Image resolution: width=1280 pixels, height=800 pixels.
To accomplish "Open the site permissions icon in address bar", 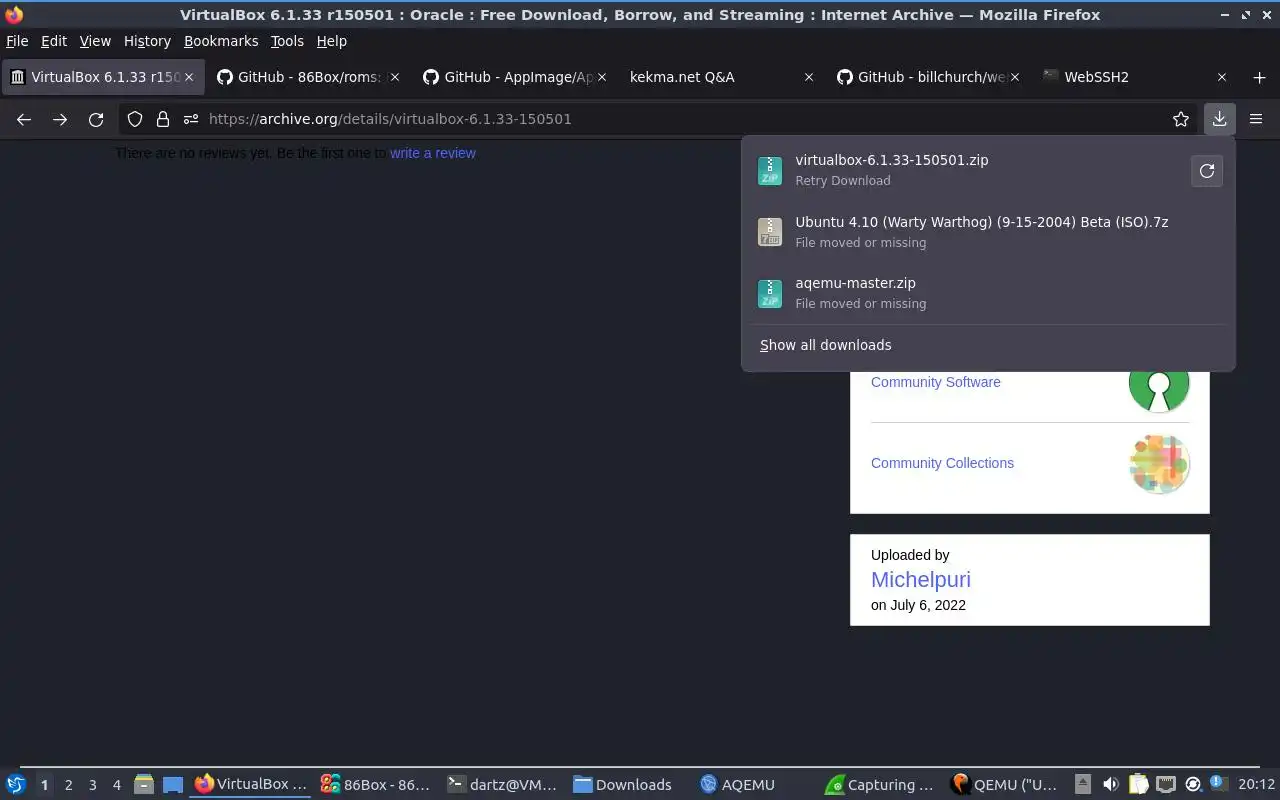I will pyautogui.click(x=191, y=119).
